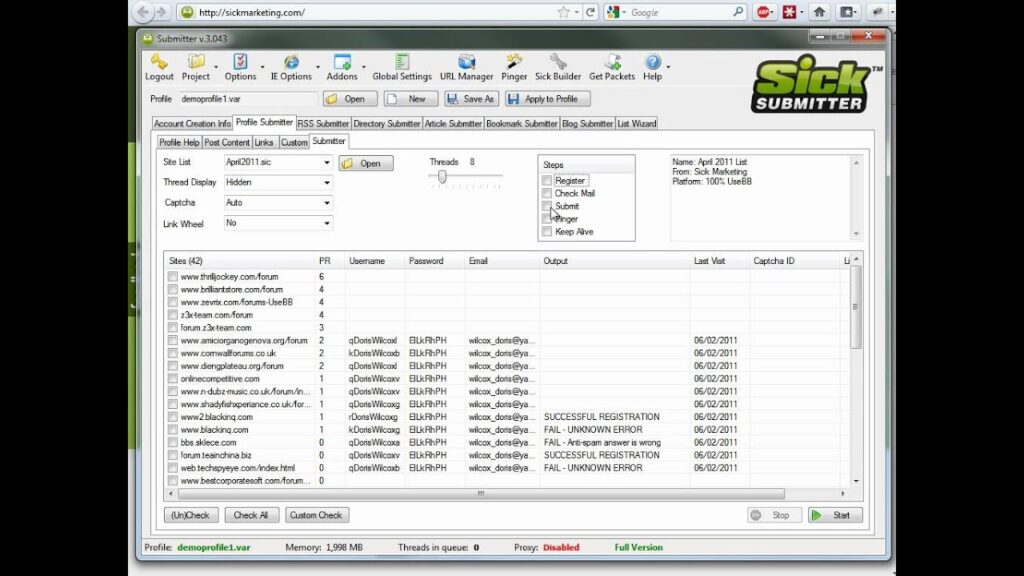Open the Captcha dropdown

pyautogui.click(x=278, y=202)
